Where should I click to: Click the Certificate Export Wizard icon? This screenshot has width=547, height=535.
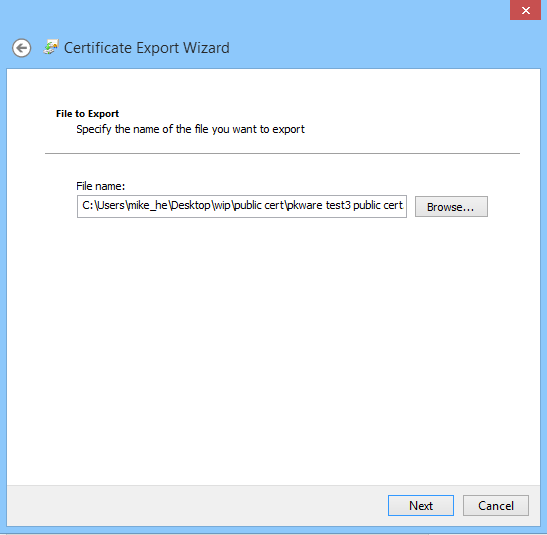[x=51, y=47]
